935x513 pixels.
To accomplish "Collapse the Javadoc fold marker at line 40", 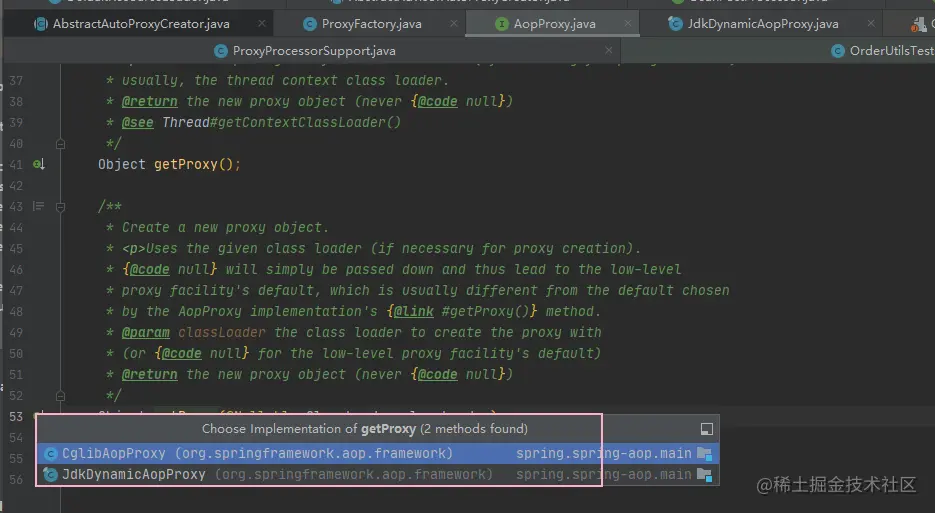I will coord(60,144).
